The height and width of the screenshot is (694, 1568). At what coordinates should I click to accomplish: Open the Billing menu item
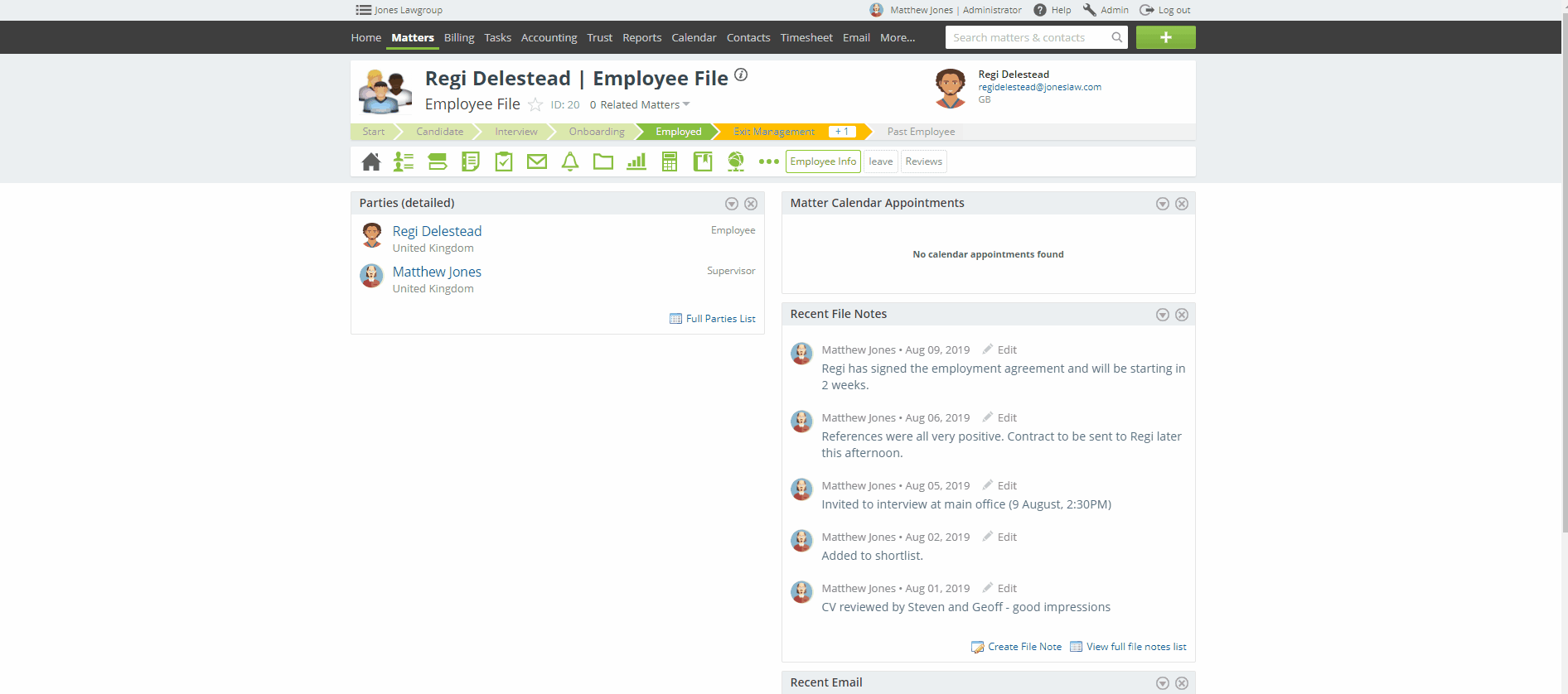coord(459,38)
